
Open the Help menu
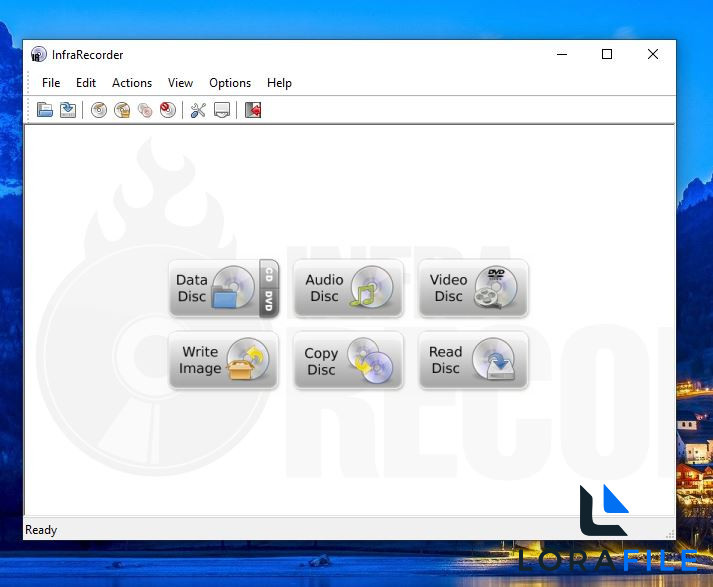pos(279,83)
